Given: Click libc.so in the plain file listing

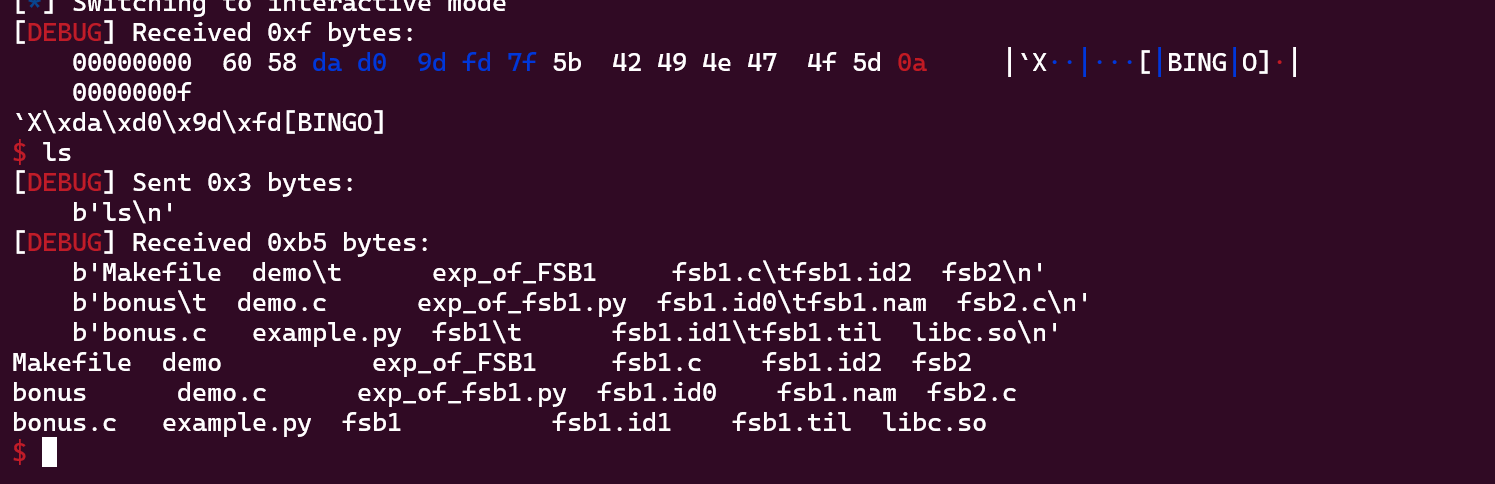Looking at the screenshot, I should (x=934, y=423).
